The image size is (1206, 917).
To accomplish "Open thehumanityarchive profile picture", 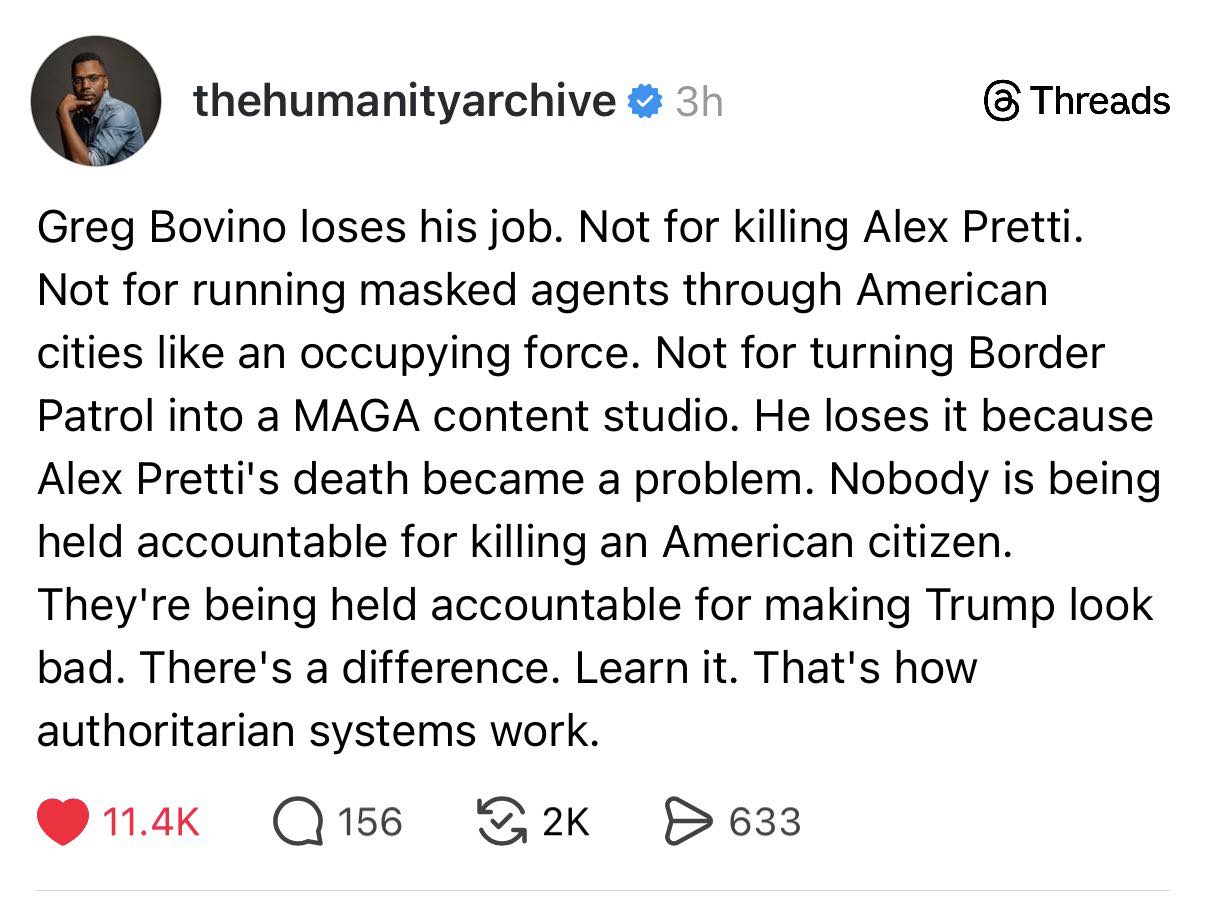I will tap(95, 100).
